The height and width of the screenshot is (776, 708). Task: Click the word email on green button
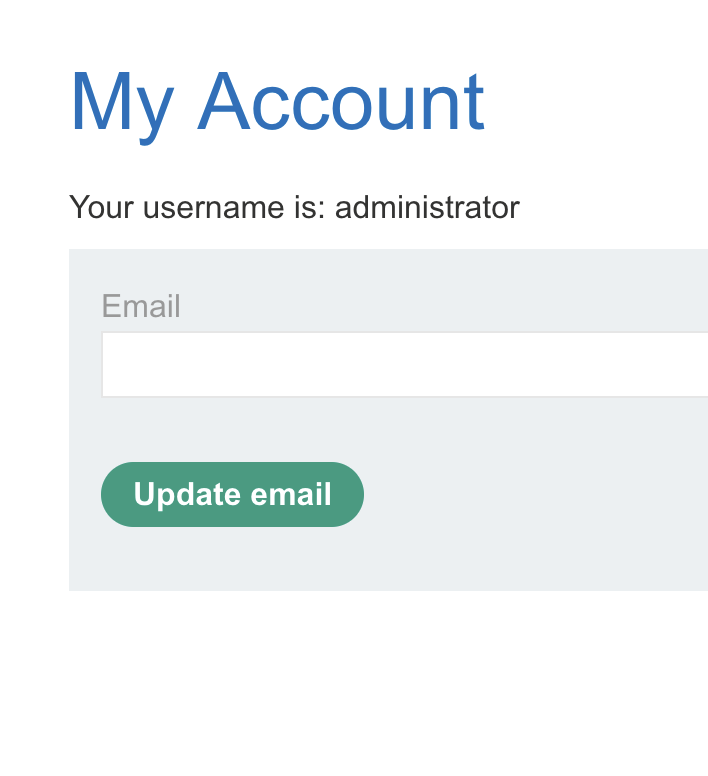(290, 494)
